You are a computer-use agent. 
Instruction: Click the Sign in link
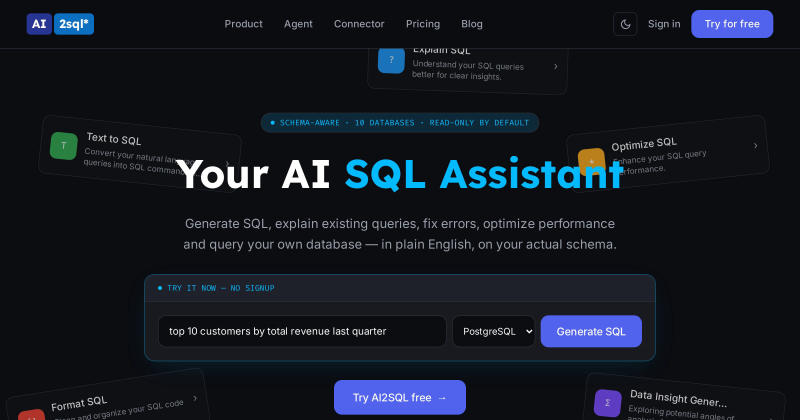pyautogui.click(x=664, y=24)
